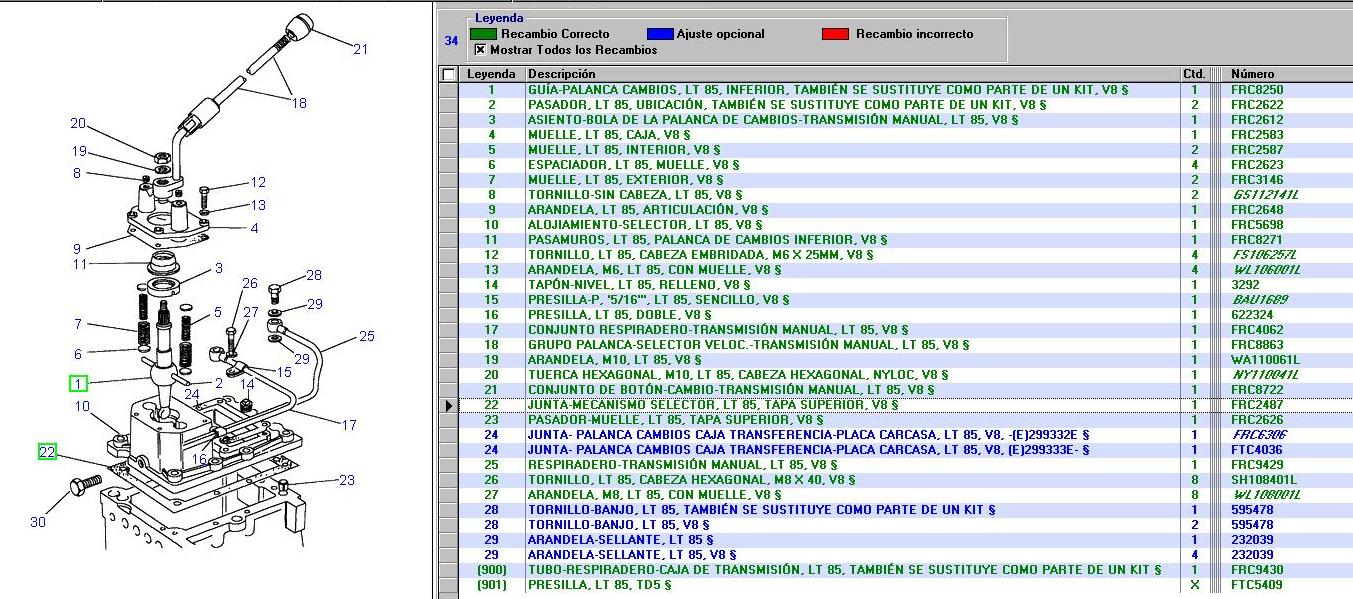Click gear knob callout 21 in diagram
The width and height of the screenshot is (1353, 599).
tap(360, 49)
